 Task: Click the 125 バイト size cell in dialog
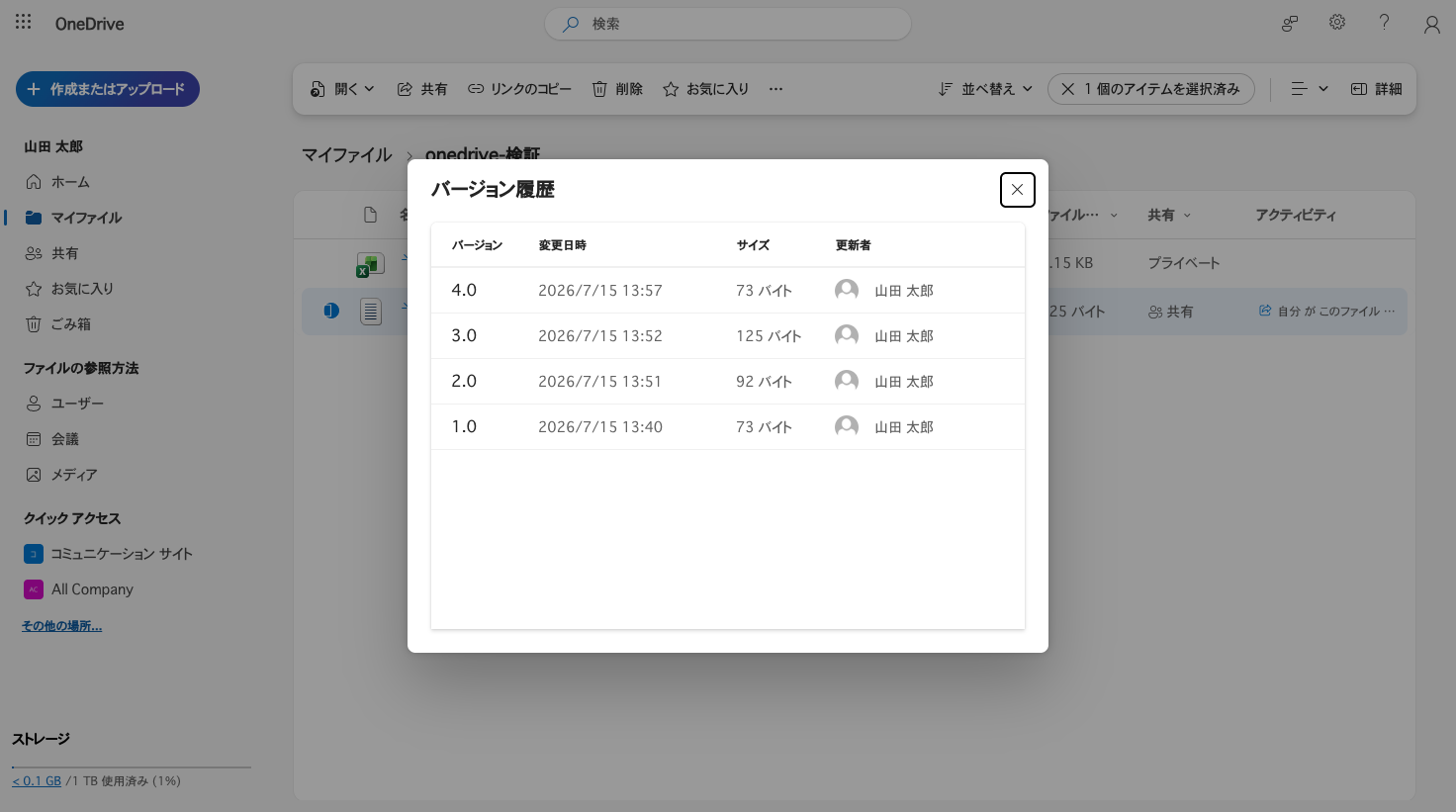point(769,336)
